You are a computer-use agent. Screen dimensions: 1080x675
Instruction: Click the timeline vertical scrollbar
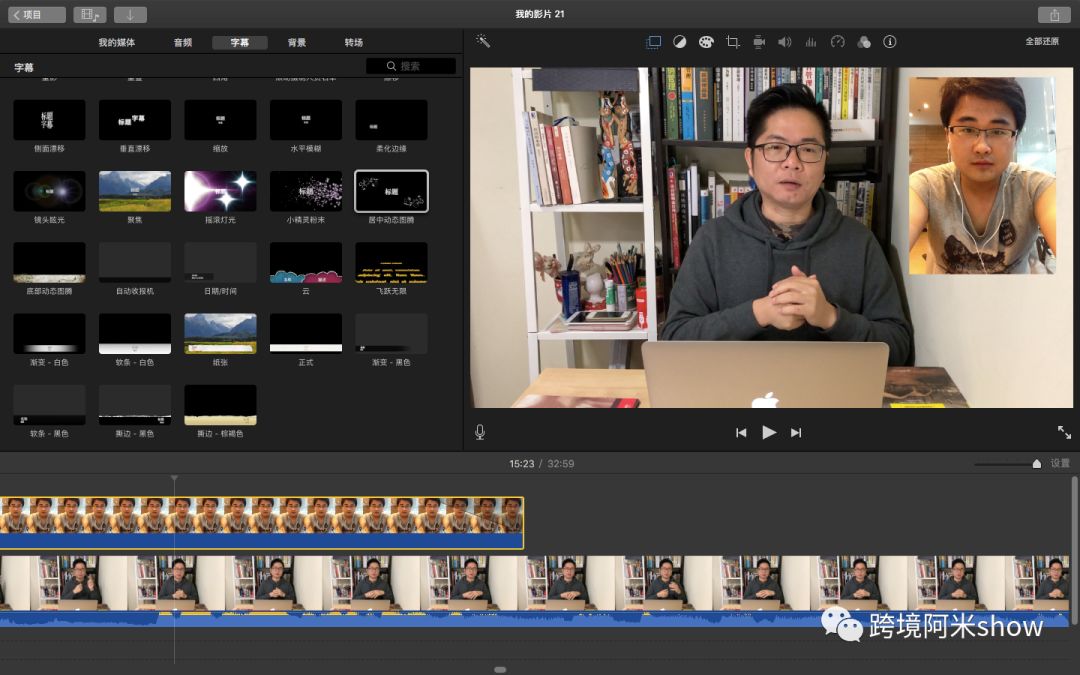pyautogui.click(x=1074, y=551)
